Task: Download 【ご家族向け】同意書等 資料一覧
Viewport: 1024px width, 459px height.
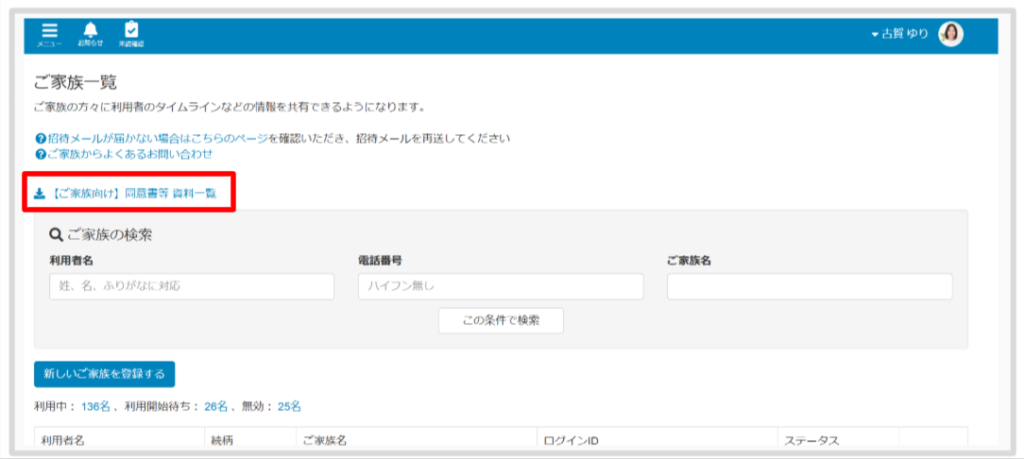Action: pos(125,193)
